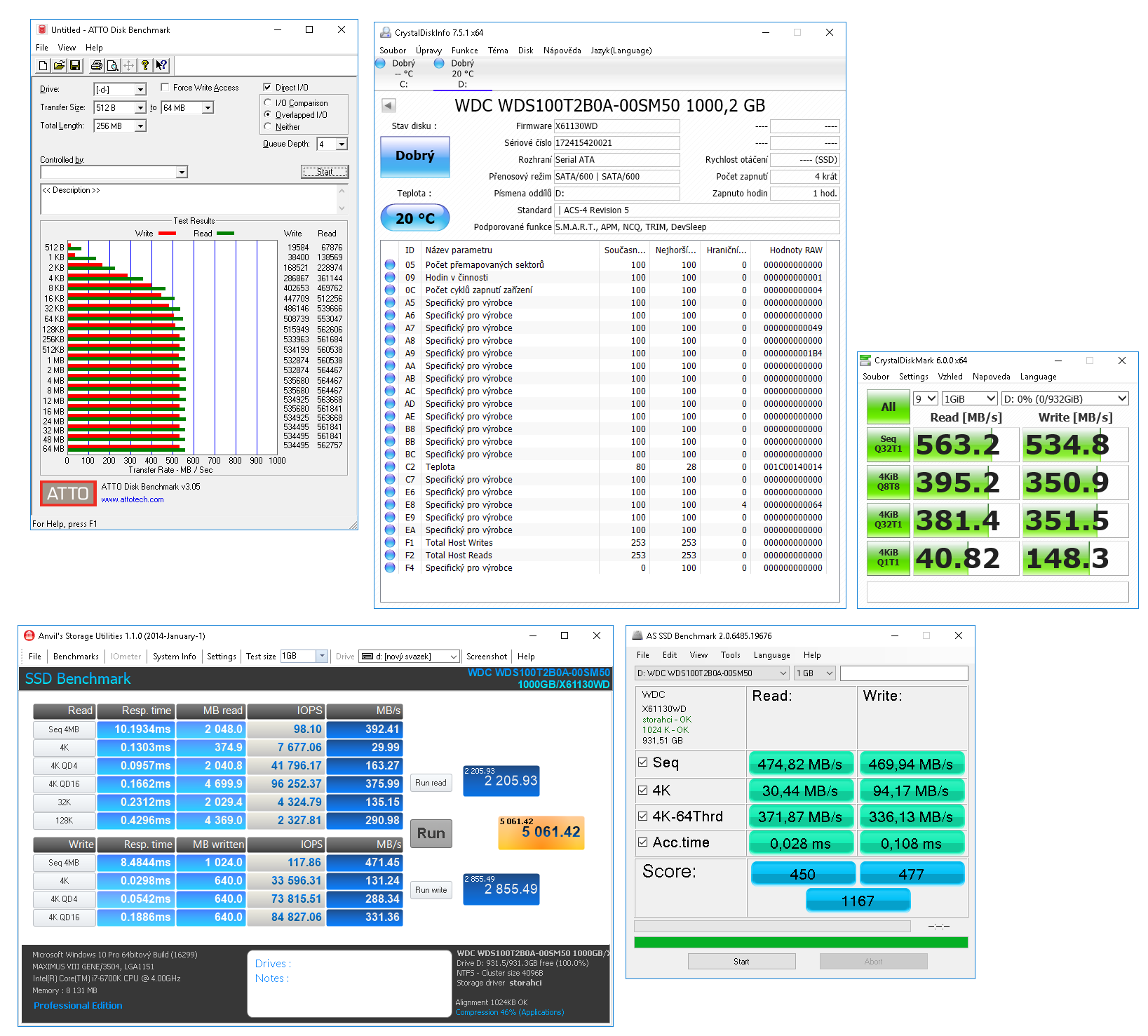1148x1036 pixels.
Task: Click the Anvil's Storage Utilities title icon
Action: click(29, 636)
